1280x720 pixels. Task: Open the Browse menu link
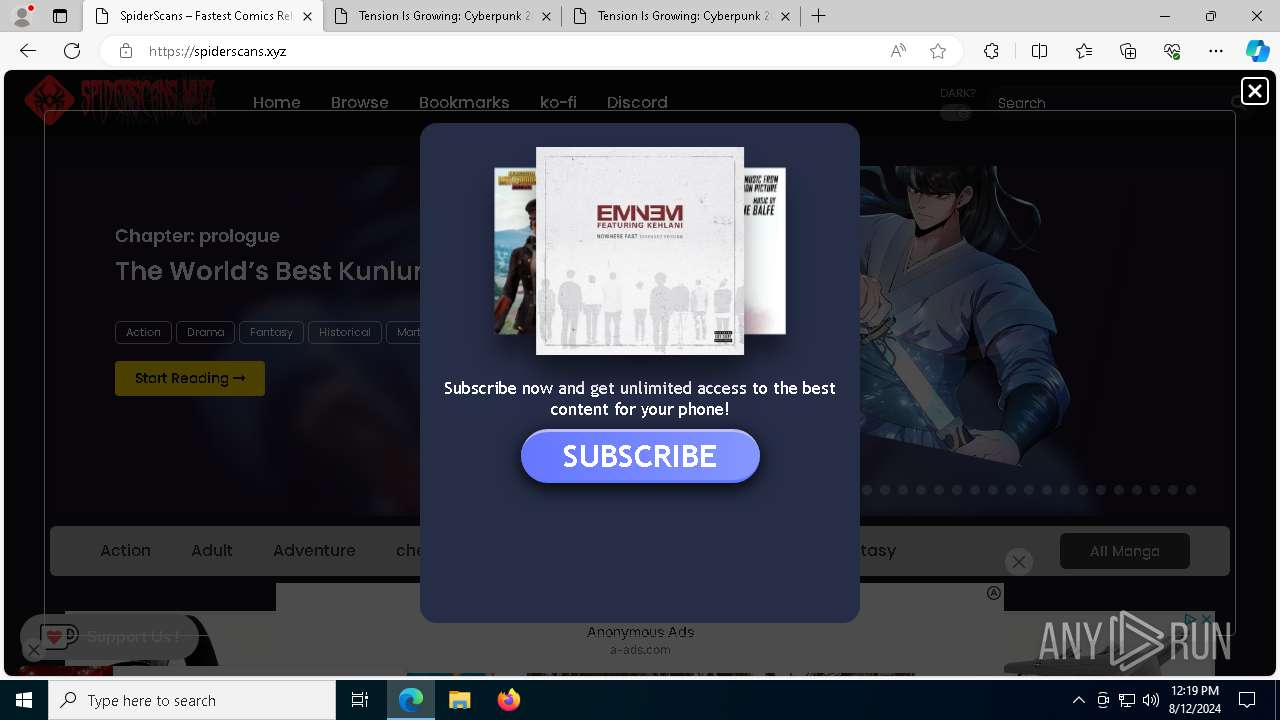tap(360, 102)
